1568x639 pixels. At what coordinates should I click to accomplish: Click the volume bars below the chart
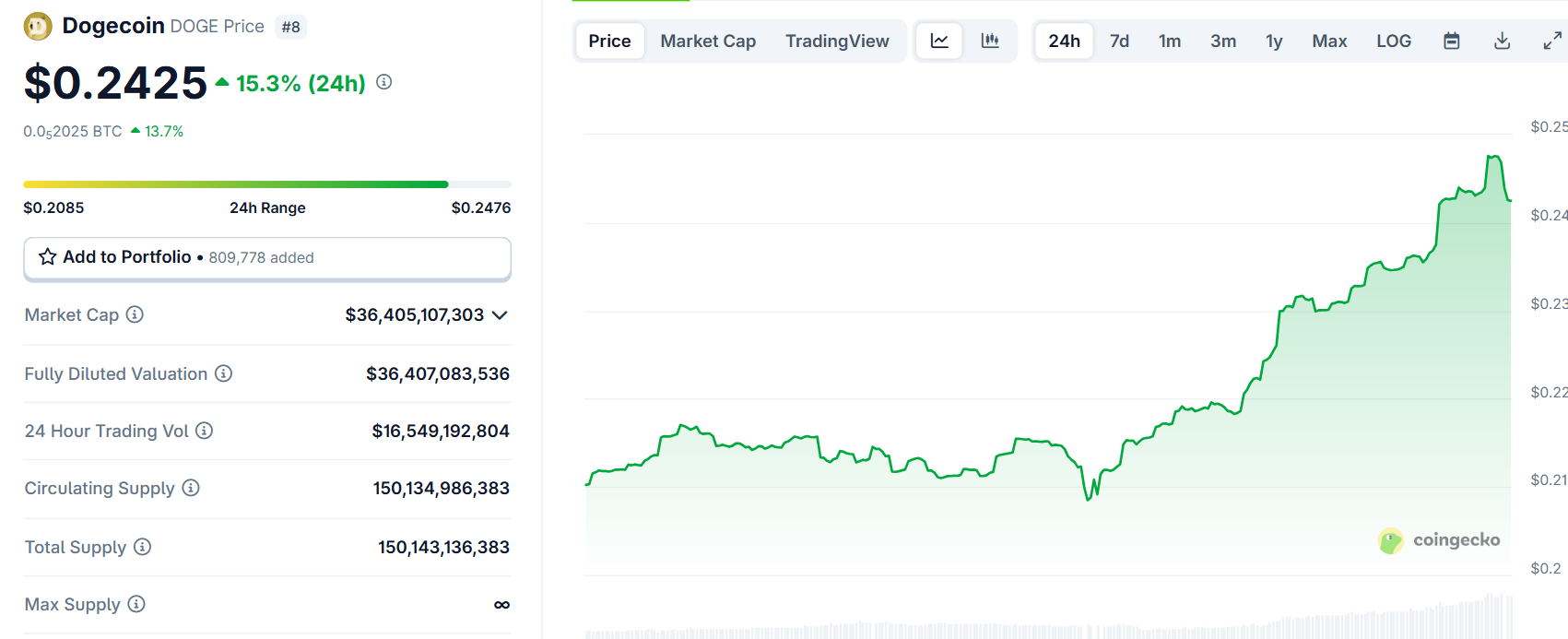(1048, 618)
